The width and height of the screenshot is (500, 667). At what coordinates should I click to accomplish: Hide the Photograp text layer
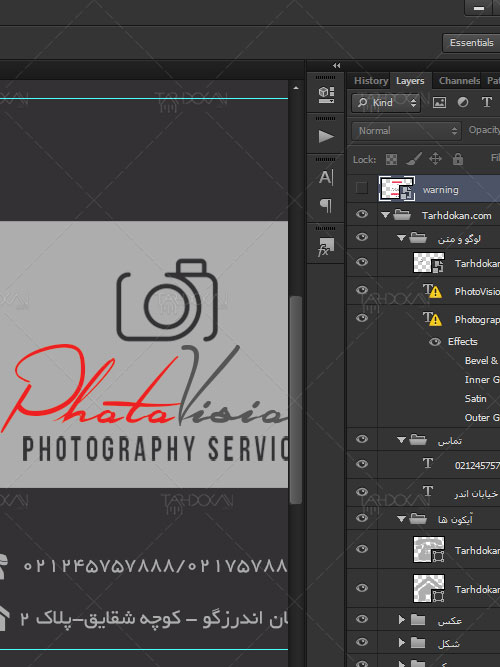click(362, 318)
